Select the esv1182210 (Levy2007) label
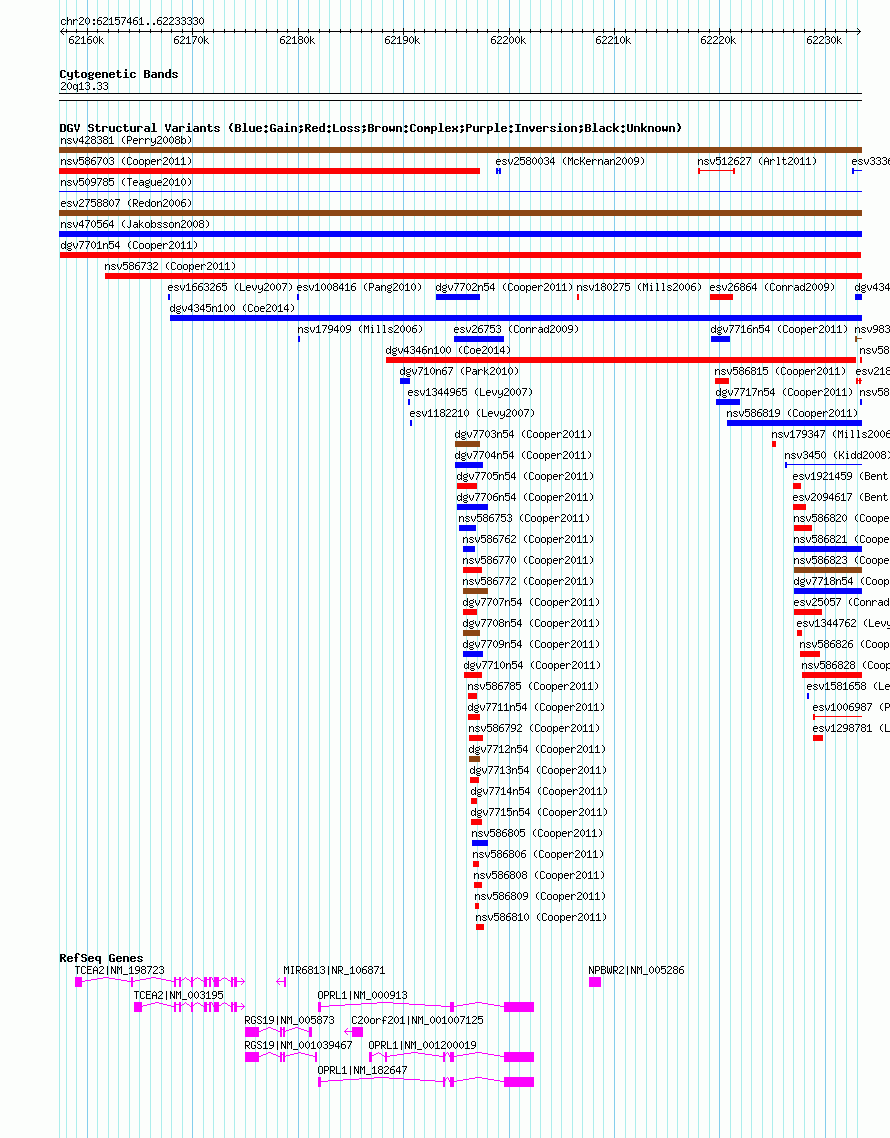 pyautogui.click(x=473, y=414)
